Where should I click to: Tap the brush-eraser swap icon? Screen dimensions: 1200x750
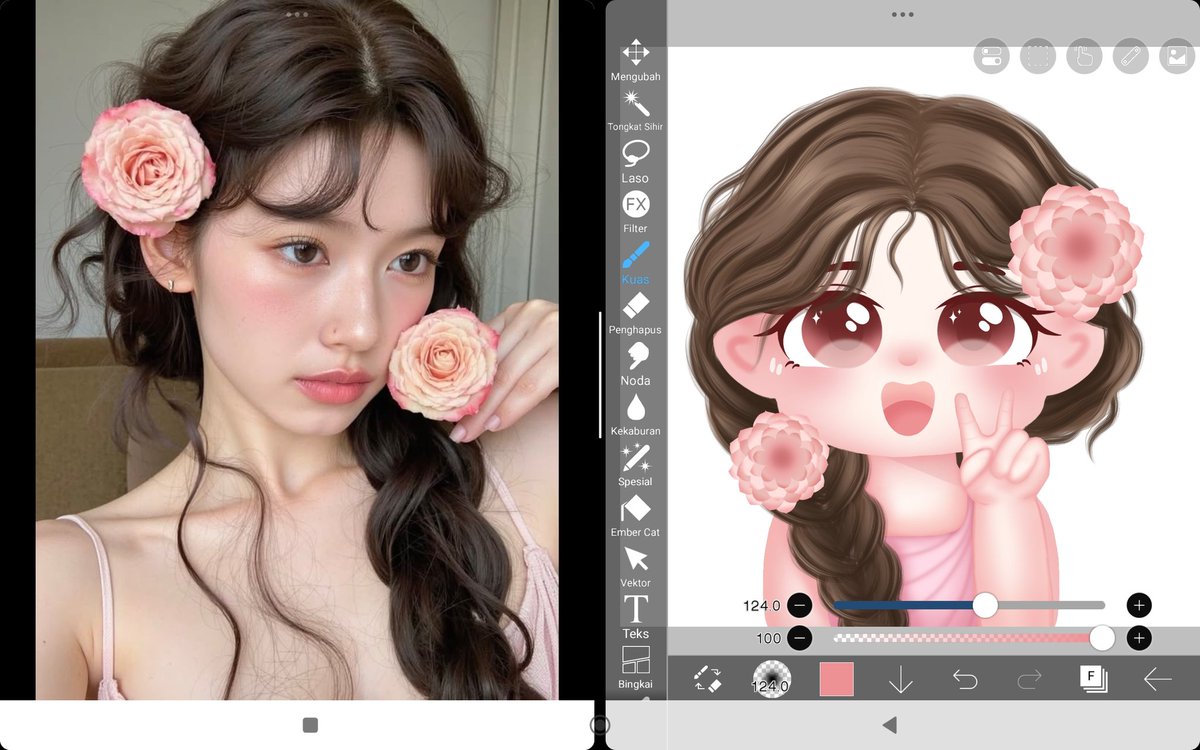coord(707,679)
